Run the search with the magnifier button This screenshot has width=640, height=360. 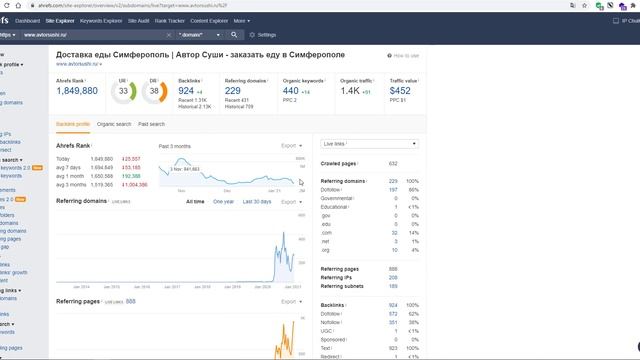pos(234,35)
